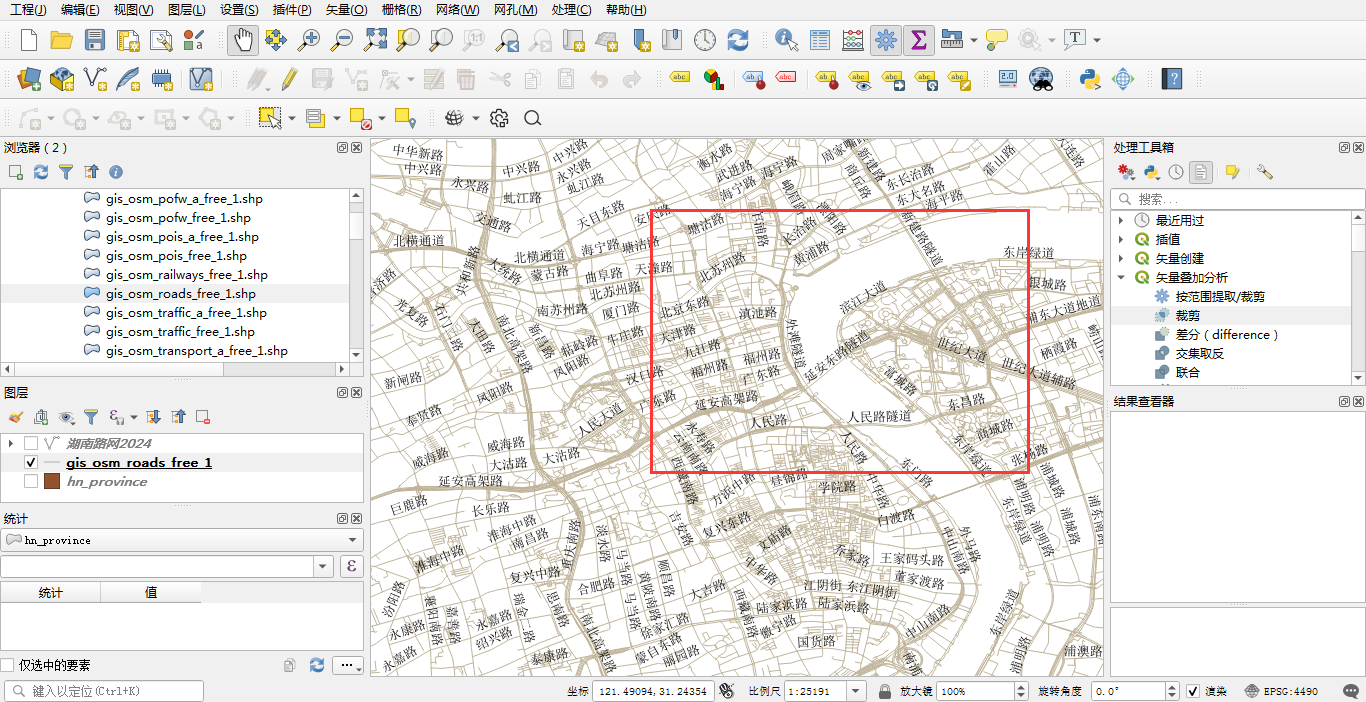Open the processing history clock icon
The width and height of the screenshot is (1366, 702).
[x=1176, y=172]
